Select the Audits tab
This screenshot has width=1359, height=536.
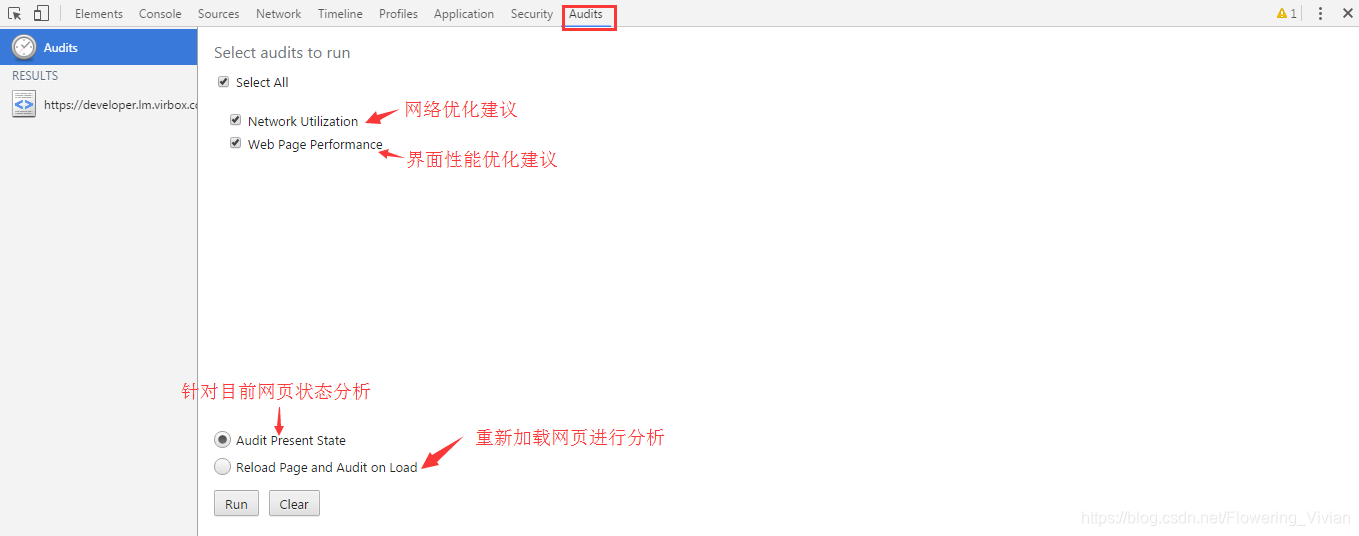(x=586, y=14)
